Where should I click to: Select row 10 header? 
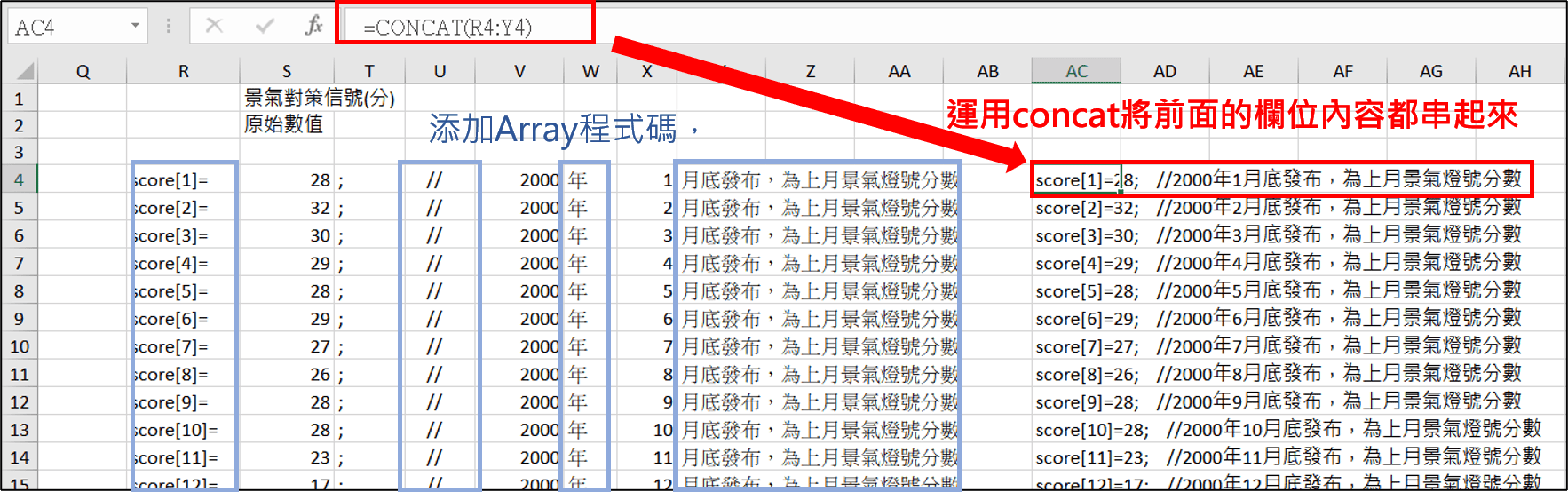tap(19, 346)
